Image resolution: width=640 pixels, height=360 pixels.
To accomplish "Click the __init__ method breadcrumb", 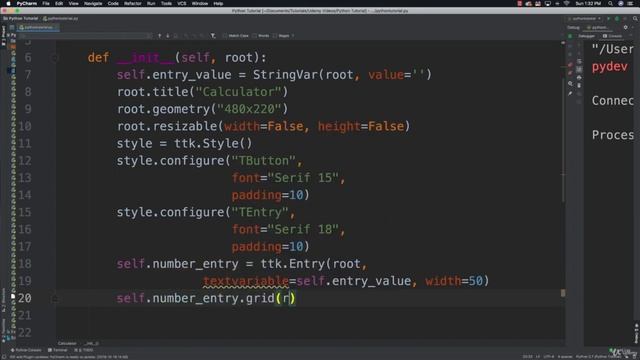I will (x=92, y=343).
